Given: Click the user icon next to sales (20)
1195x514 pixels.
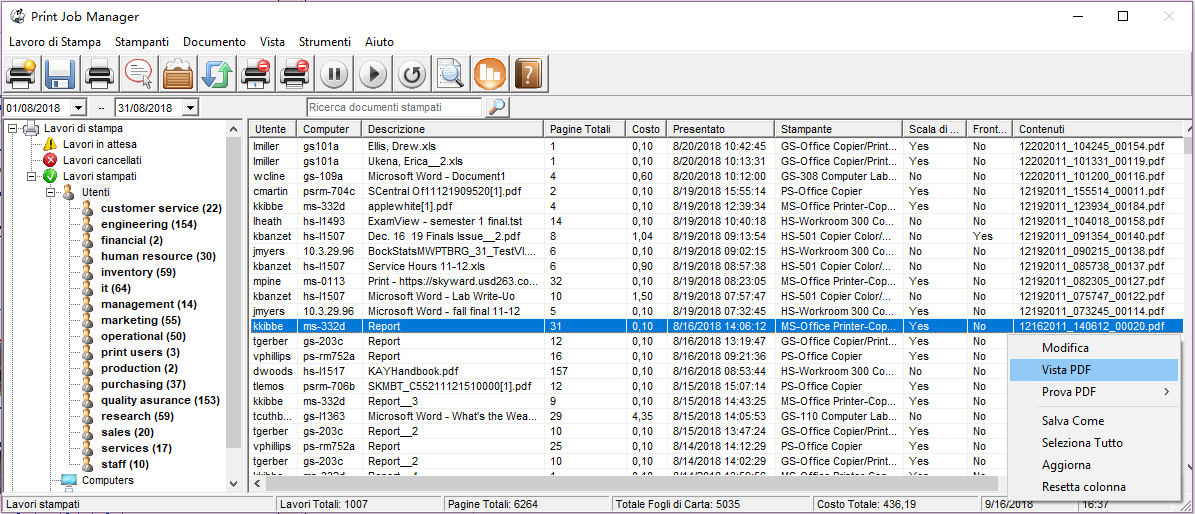Looking at the screenshot, I should (x=88, y=432).
